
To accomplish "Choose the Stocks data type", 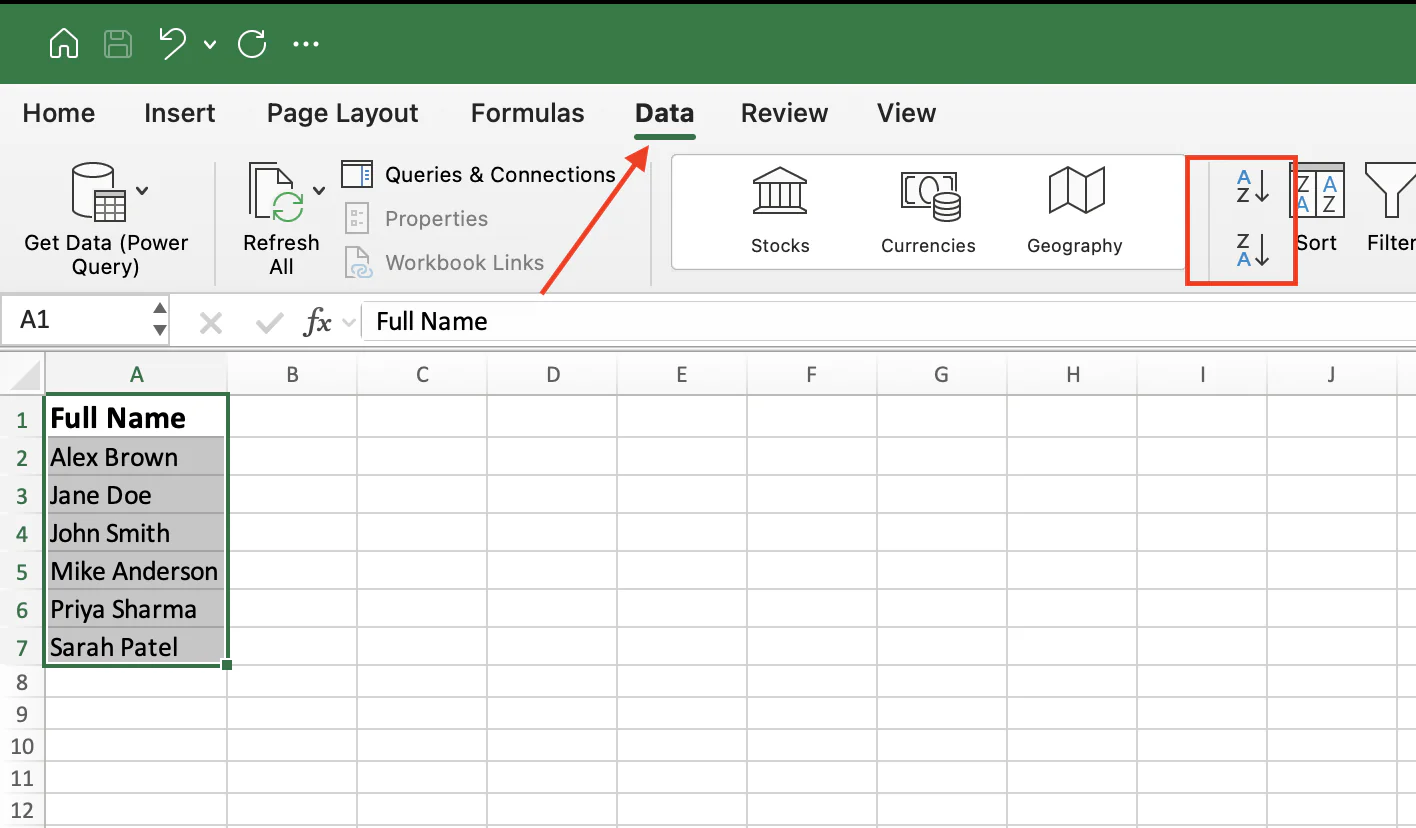I will coord(780,211).
